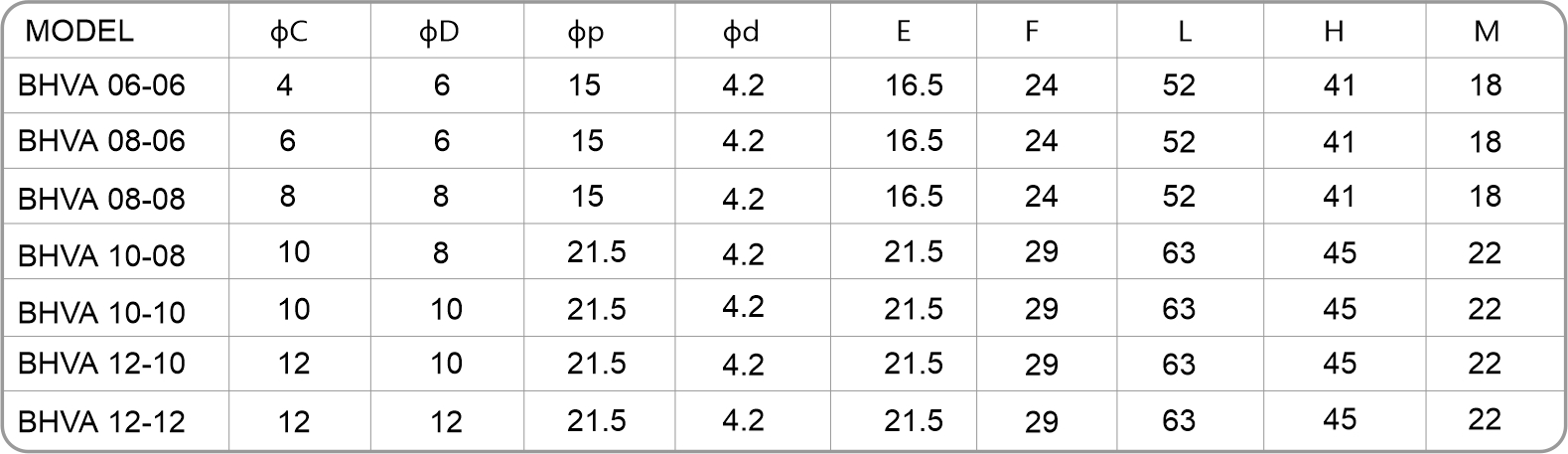Select the E column header
This screenshot has width=1568, height=454.
pos(902,32)
